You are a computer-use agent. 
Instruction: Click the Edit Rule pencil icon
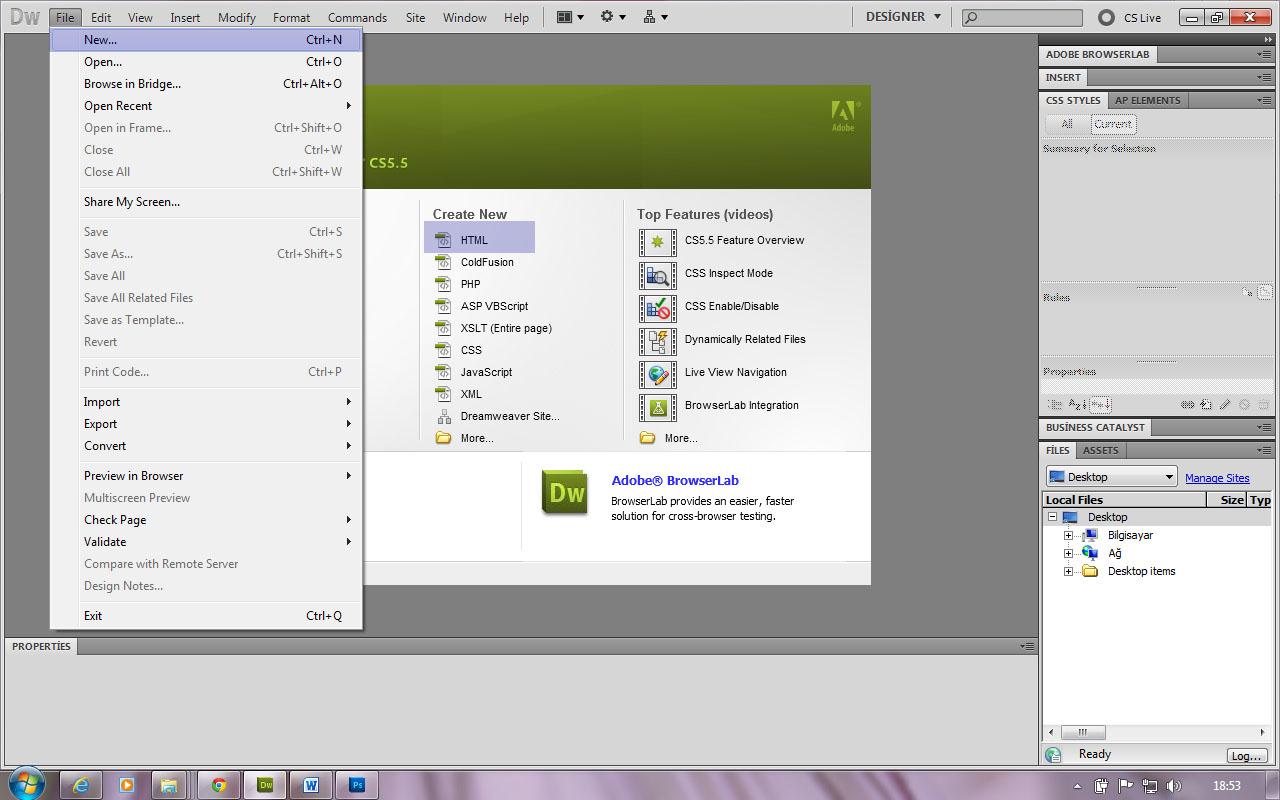[1225, 404]
